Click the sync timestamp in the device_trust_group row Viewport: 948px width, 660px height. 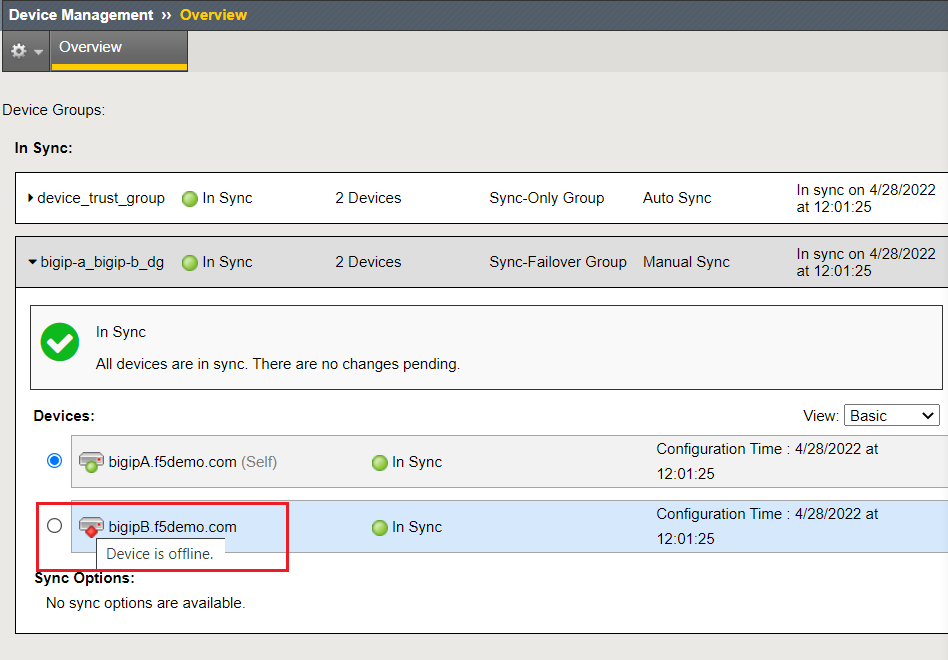[866, 198]
